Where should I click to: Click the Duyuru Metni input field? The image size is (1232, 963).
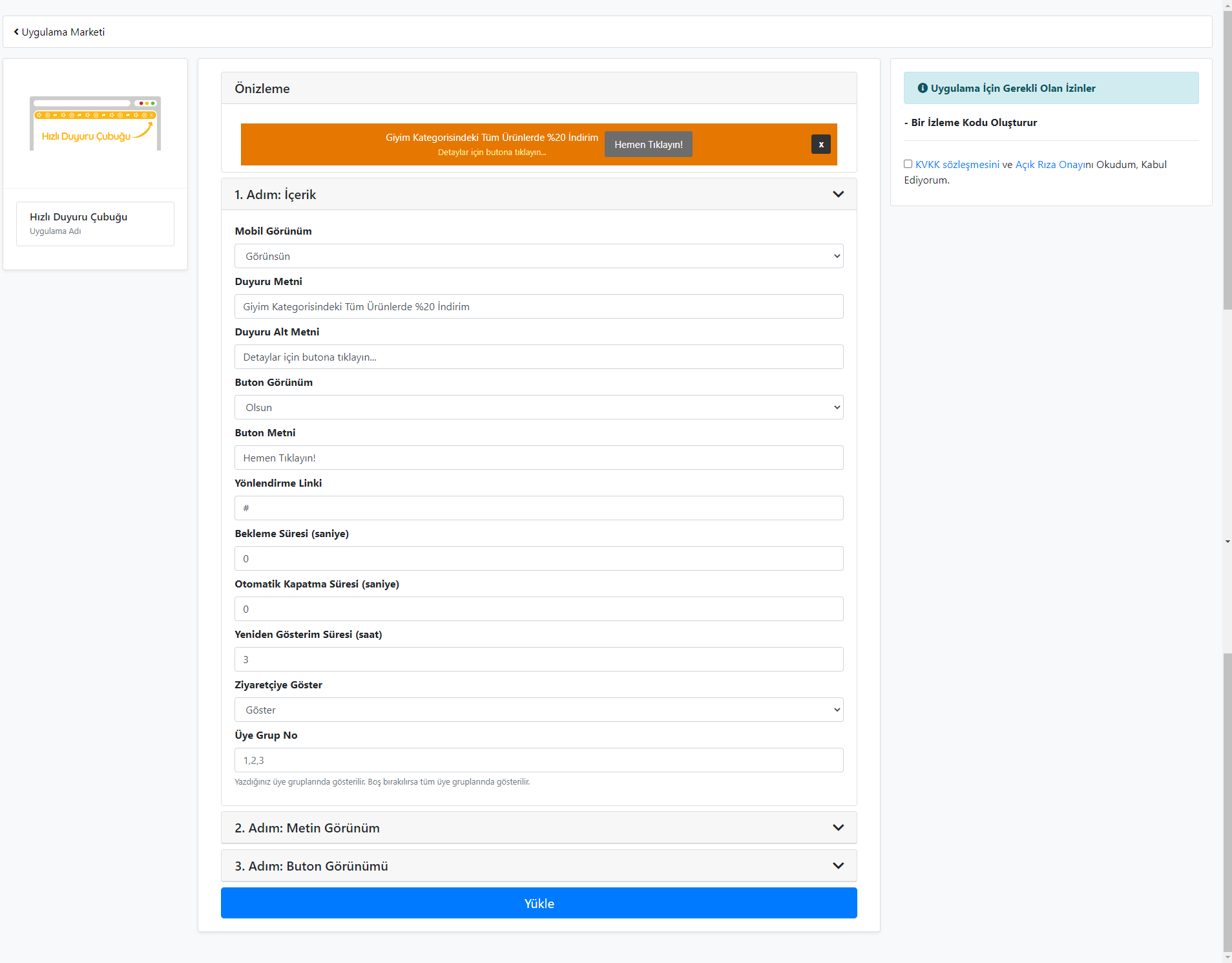(x=539, y=307)
